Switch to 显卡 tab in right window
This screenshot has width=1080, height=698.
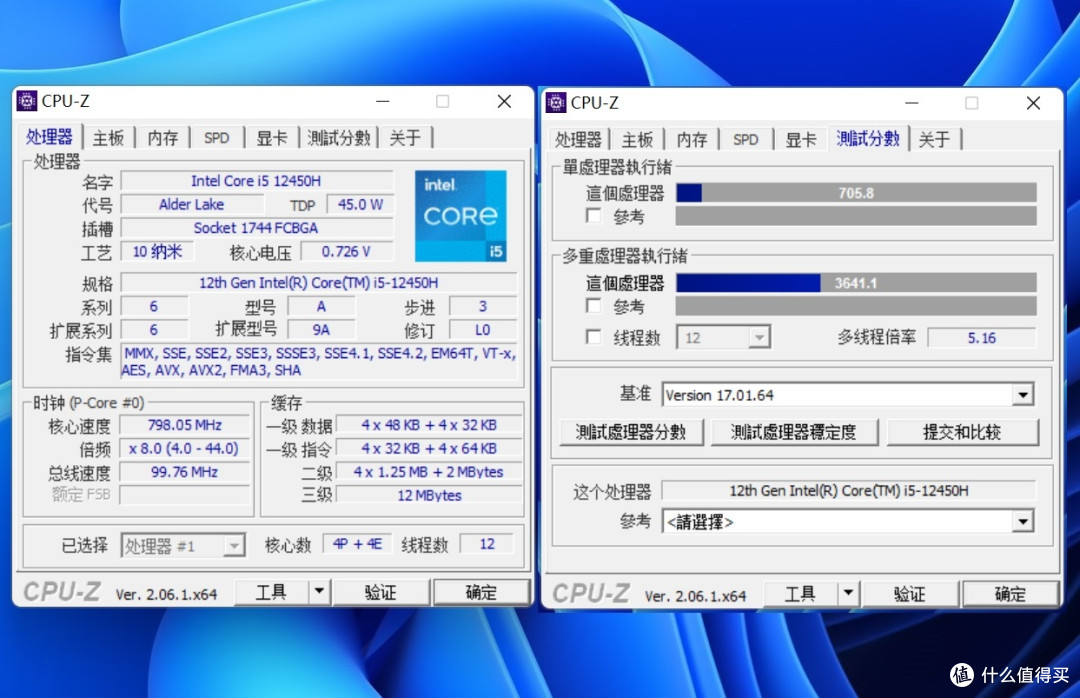pos(801,140)
